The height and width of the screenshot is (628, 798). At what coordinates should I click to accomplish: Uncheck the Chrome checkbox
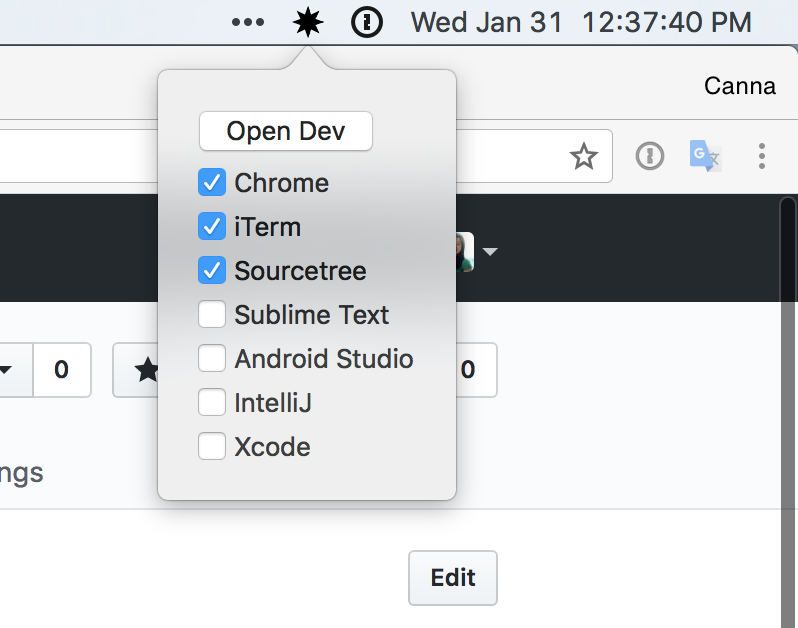(x=212, y=183)
